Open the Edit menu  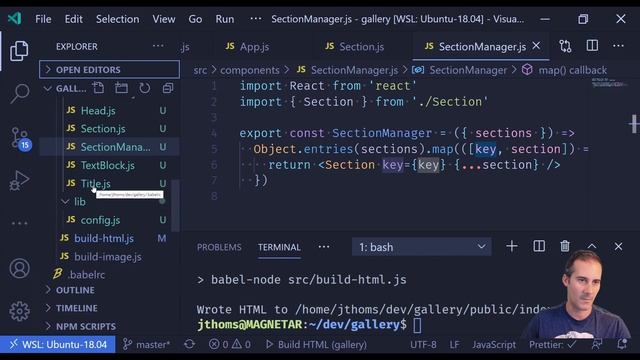tap(73, 19)
